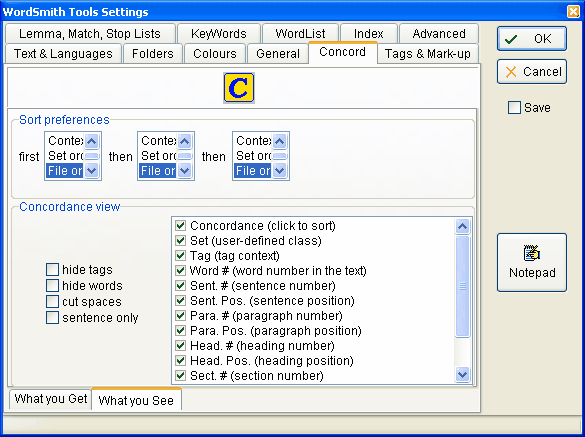Uncheck Sent. # (sentence number) column
Screen dimensions: 585x437
pyautogui.click(x=181, y=285)
